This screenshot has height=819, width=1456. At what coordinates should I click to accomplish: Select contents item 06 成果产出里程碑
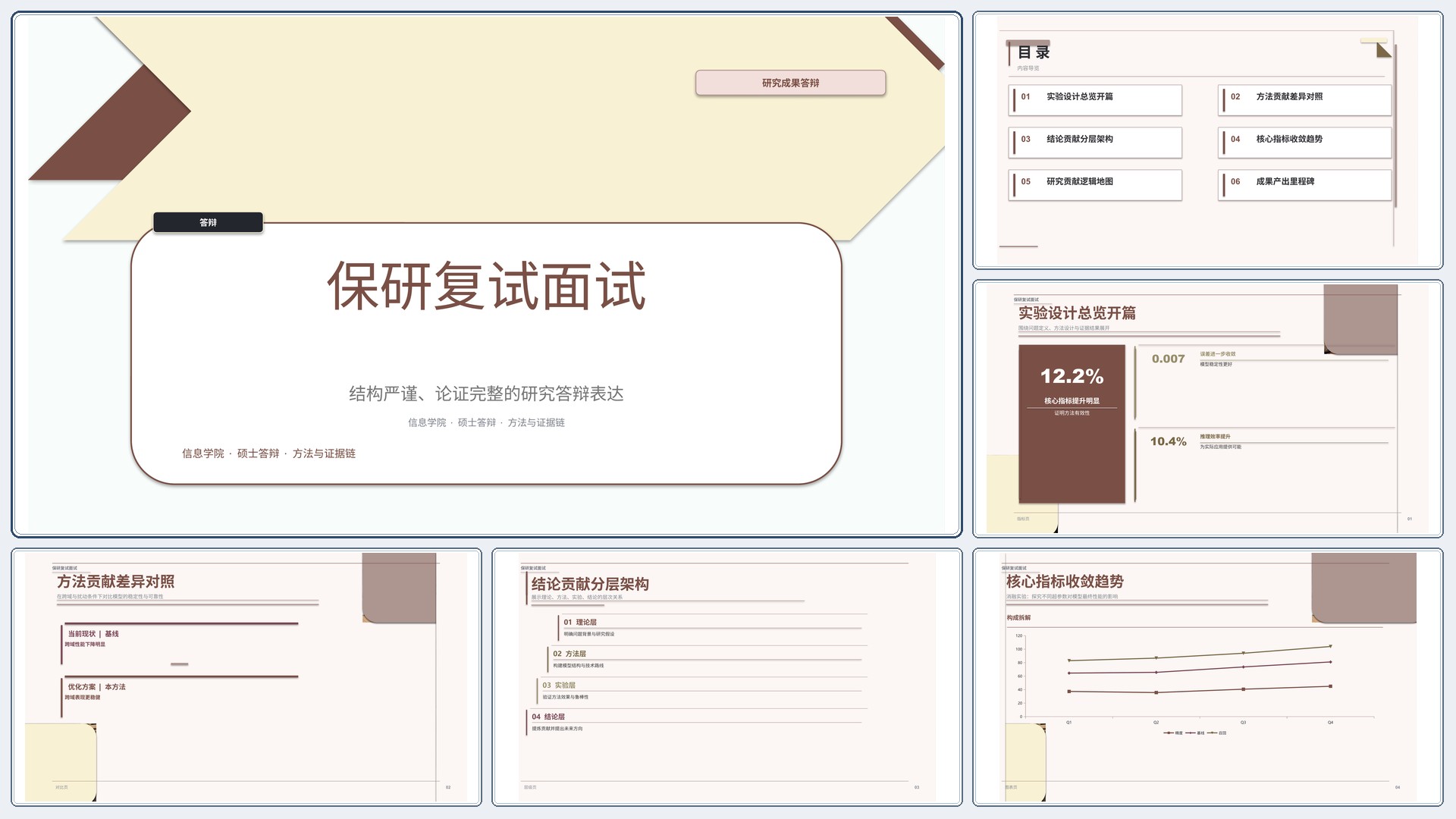pos(1304,185)
